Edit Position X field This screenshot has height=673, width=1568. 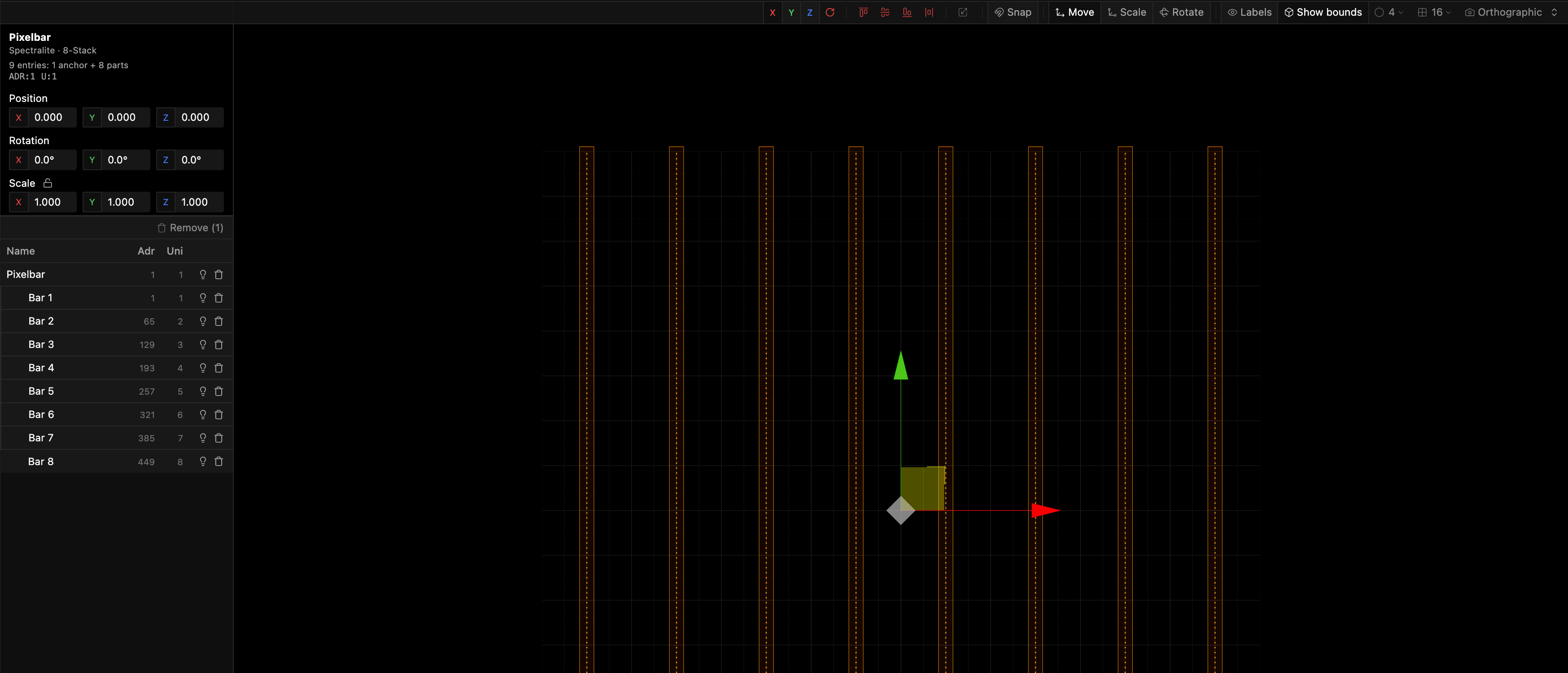pos(43,118)
